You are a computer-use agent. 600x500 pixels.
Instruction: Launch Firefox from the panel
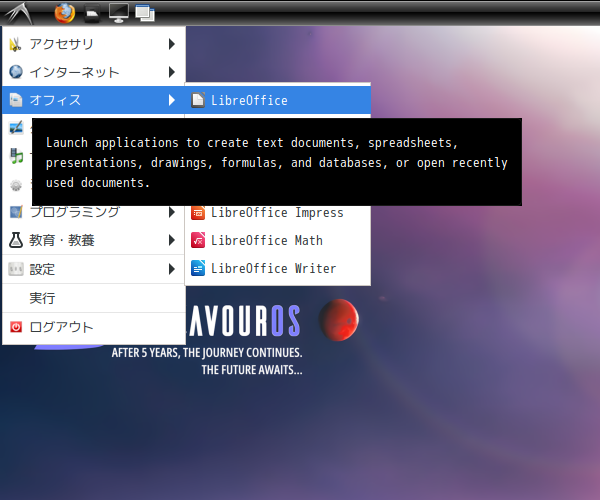[65, 13]
